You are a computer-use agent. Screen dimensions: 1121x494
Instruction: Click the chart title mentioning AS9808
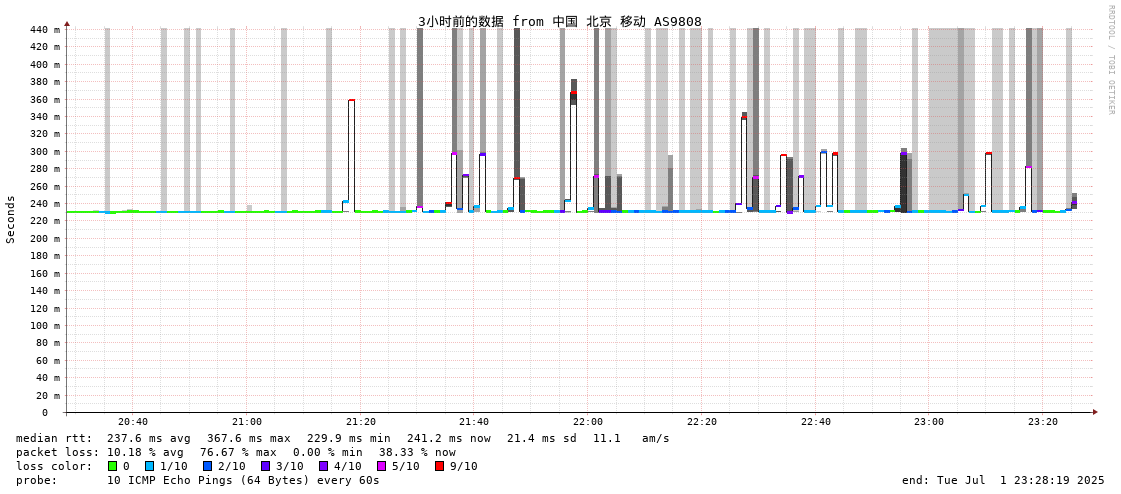click(560, 21)
